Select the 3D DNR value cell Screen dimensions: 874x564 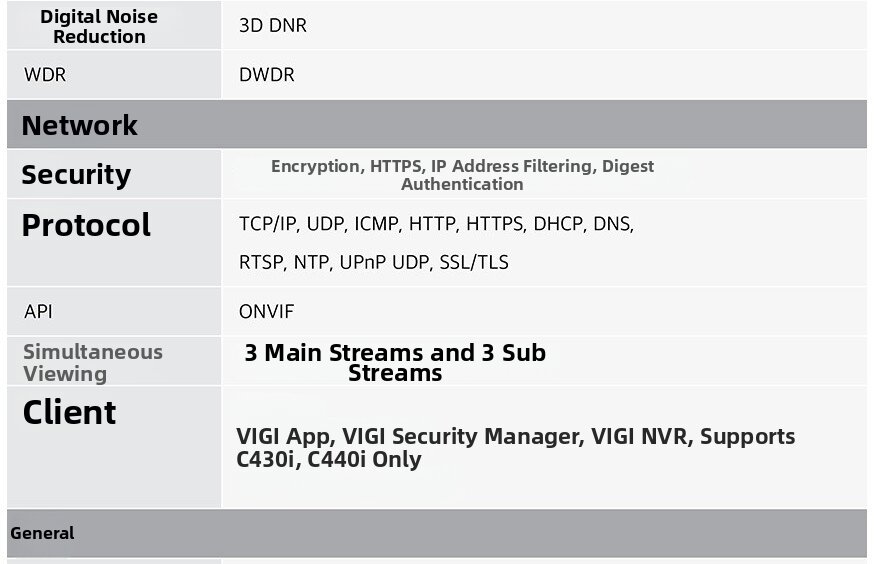(273, 26)
